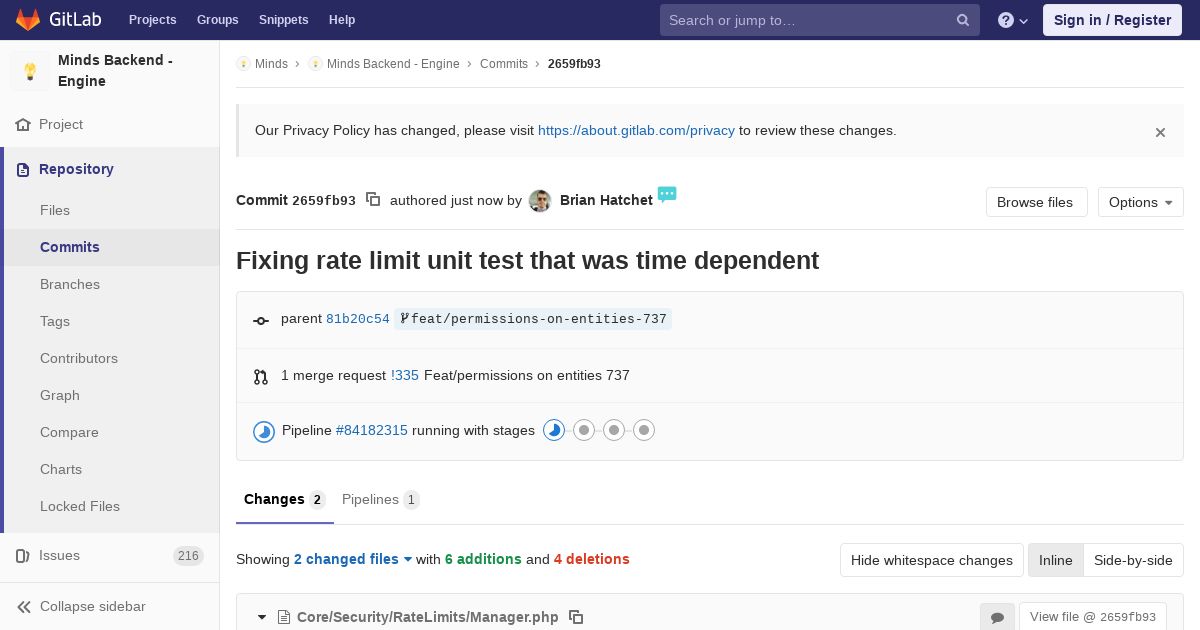
Task: Expand the 2 changed files dropdown
Action: pyautogui.click(x=353, y=559)
